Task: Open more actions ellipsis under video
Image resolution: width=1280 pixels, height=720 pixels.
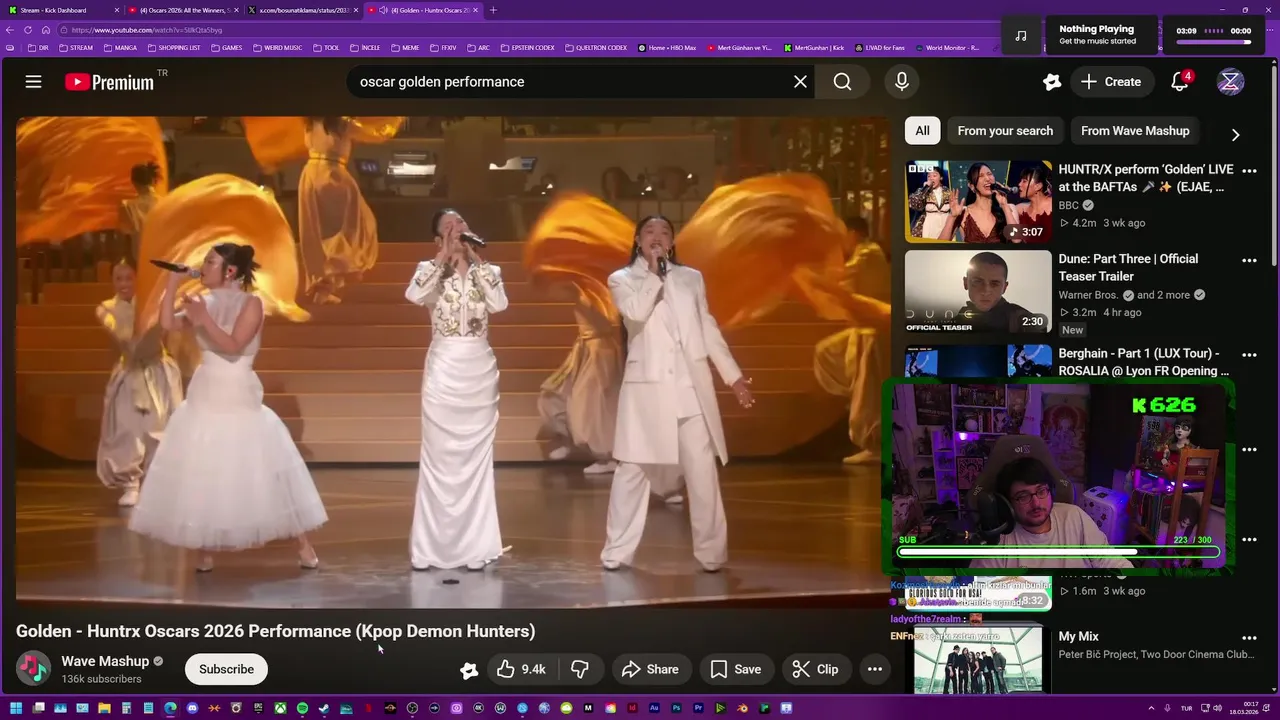Action: 875,669
